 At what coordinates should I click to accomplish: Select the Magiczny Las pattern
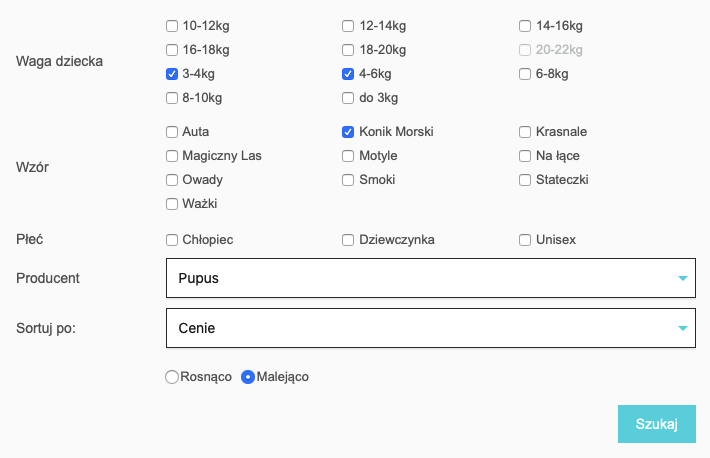pos(172,156)
